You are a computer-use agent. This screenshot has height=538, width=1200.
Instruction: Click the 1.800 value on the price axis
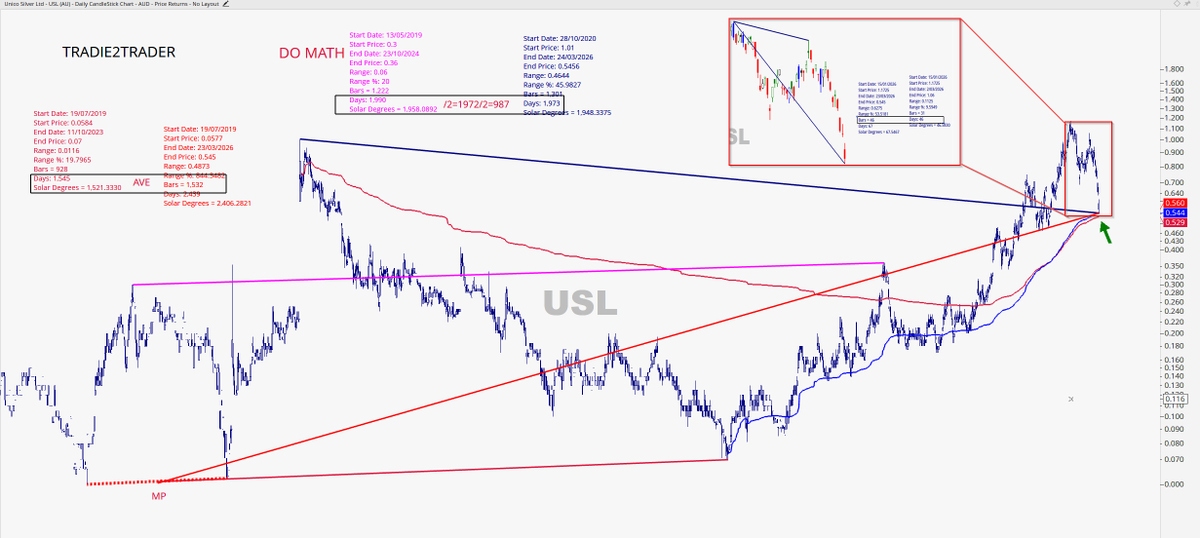click(1174, 69)
